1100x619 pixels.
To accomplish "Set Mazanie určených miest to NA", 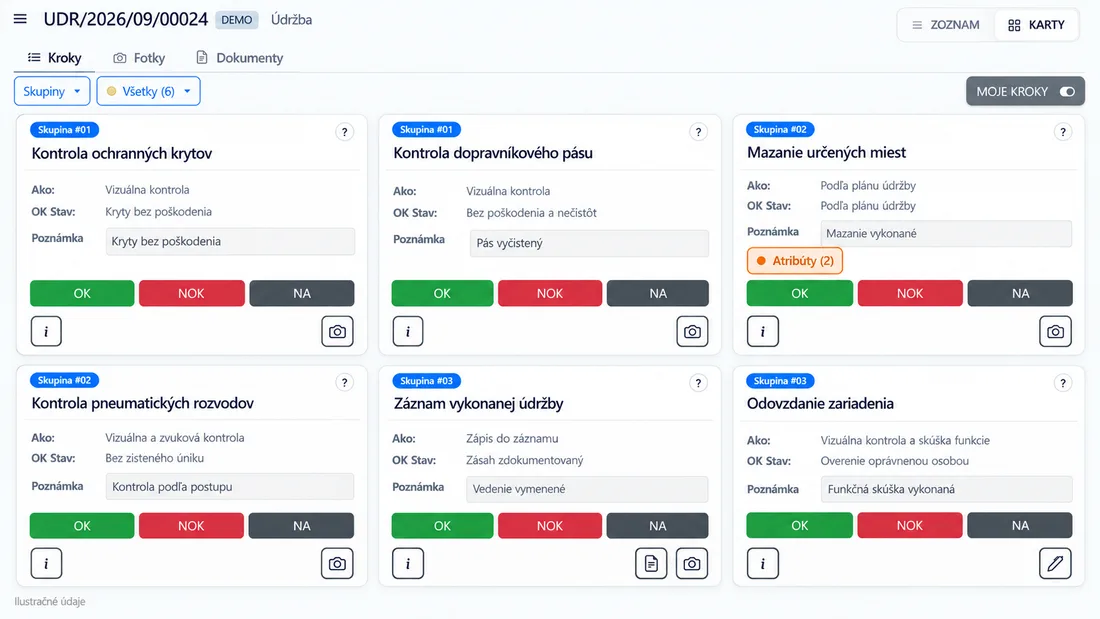I will tap(1020, 293).
